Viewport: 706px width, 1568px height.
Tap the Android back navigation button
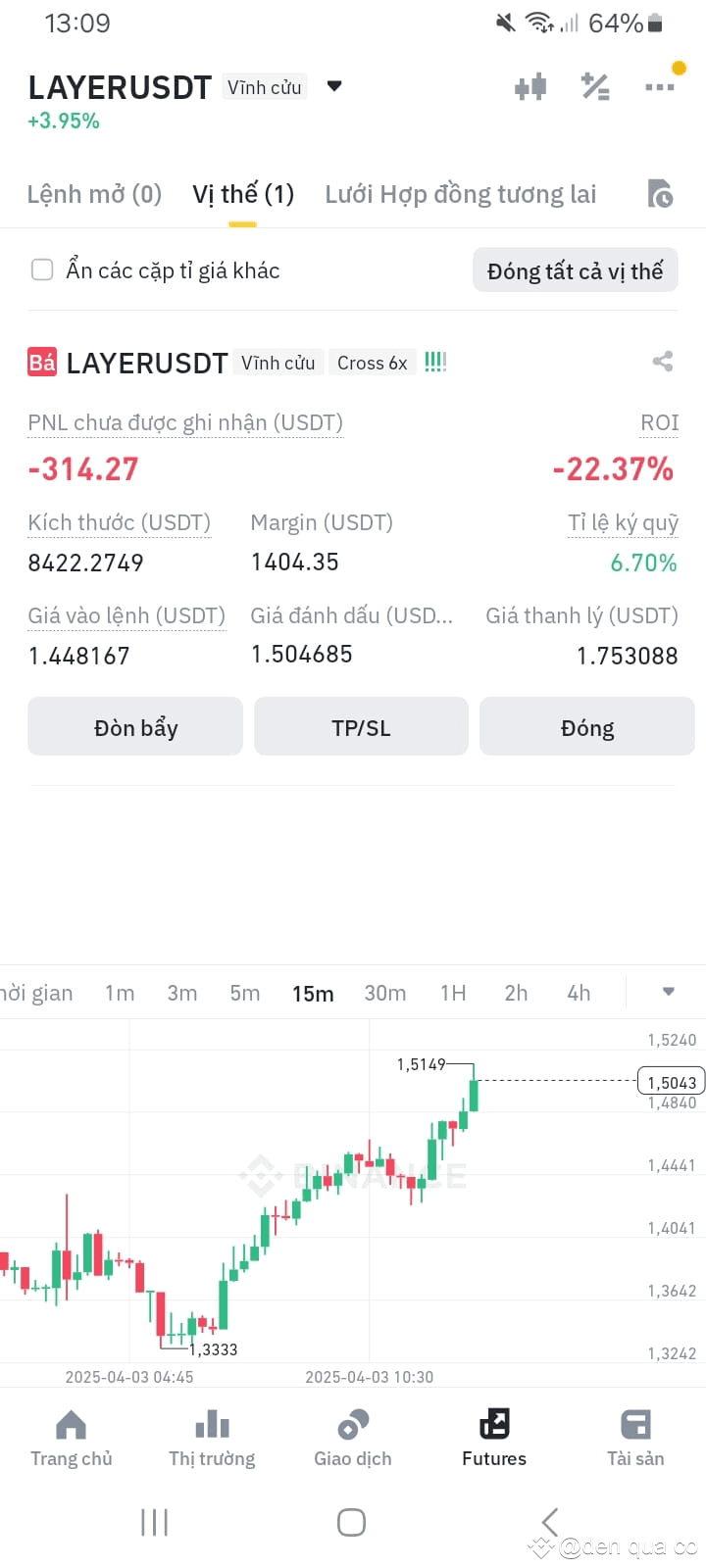click(550, 1522)
